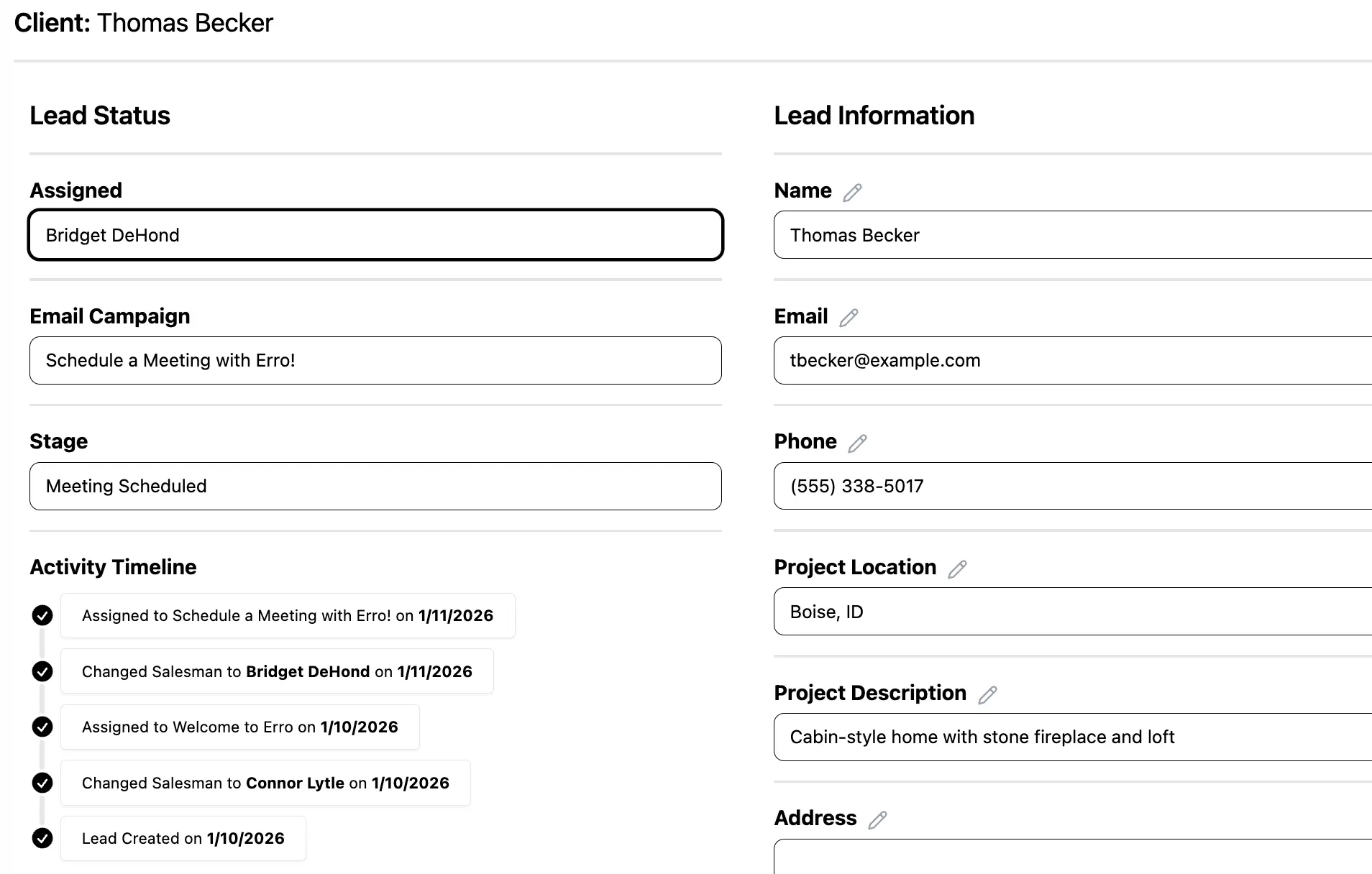Click the Project Description edit pencil
The height and width of the screenshot is (874, 1372).
click(987, 694)
